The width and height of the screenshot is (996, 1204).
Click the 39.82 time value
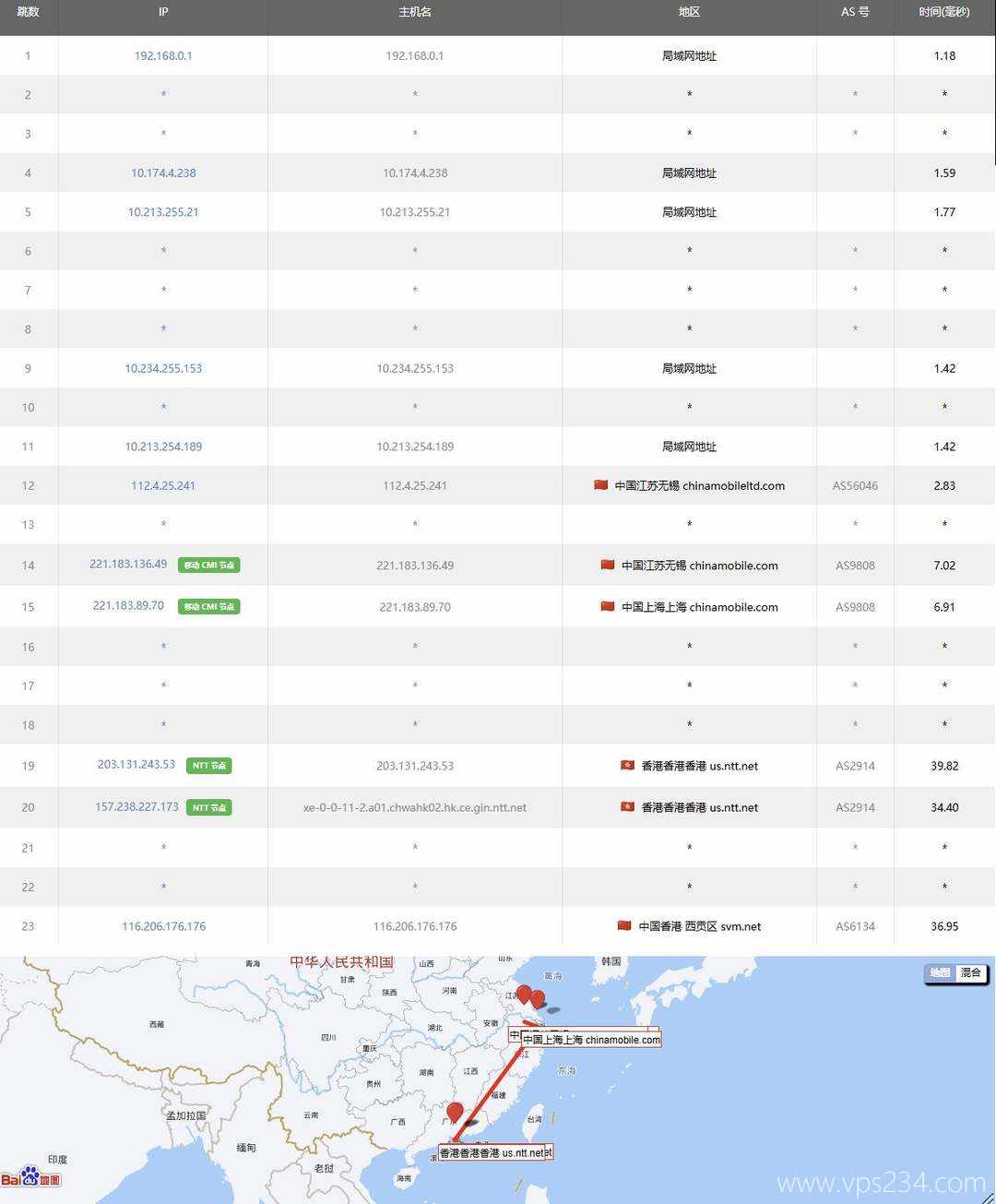click(944, 766)
